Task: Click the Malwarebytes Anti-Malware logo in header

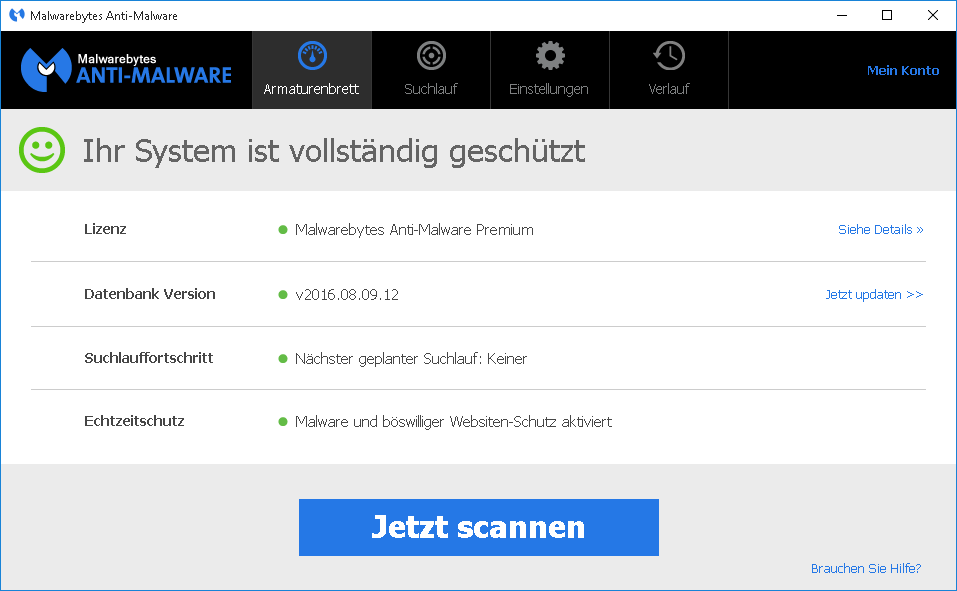Action: [x=126, y=70]
